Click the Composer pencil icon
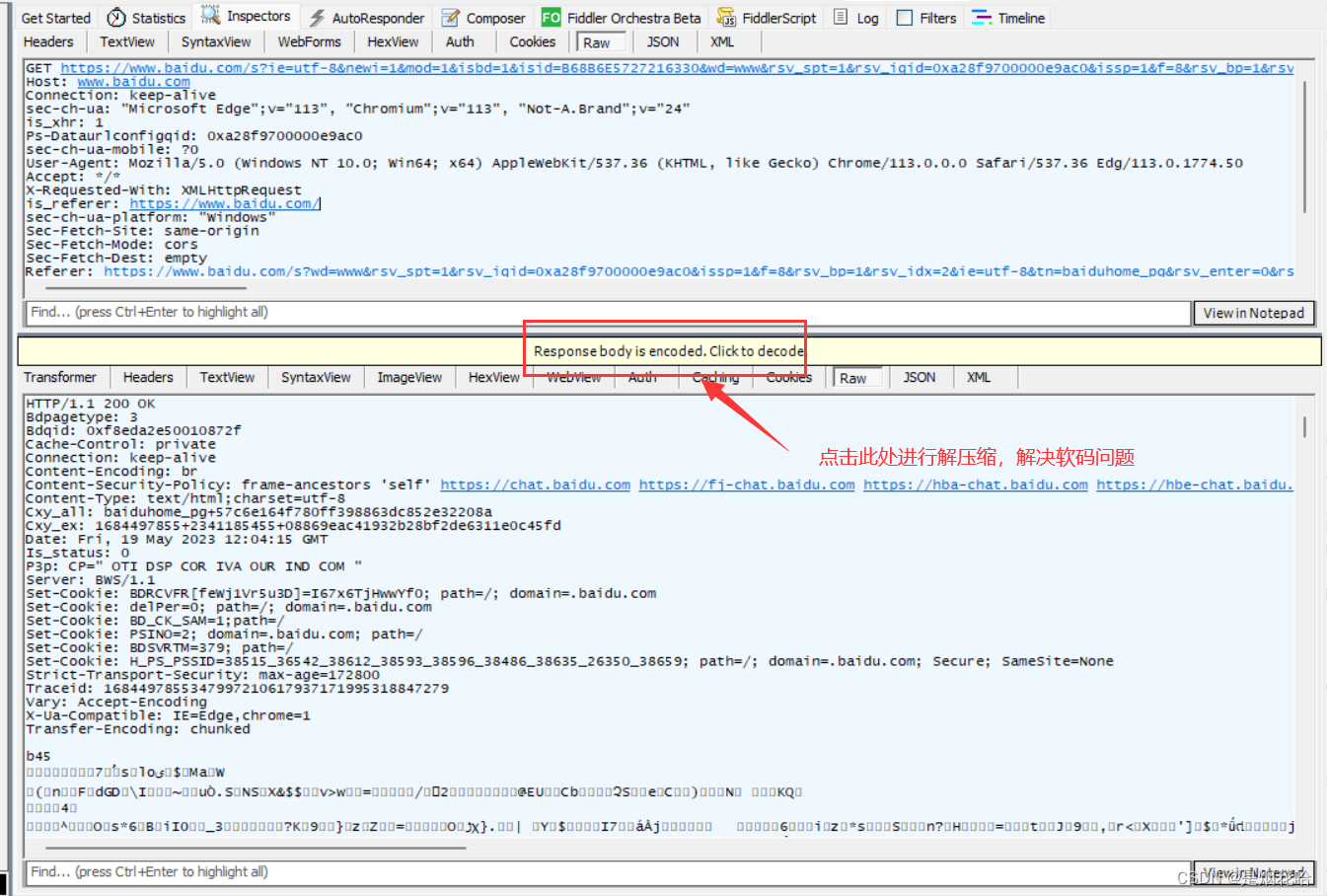Screen dimensions: 1327x896 click(x=450, y=18)
